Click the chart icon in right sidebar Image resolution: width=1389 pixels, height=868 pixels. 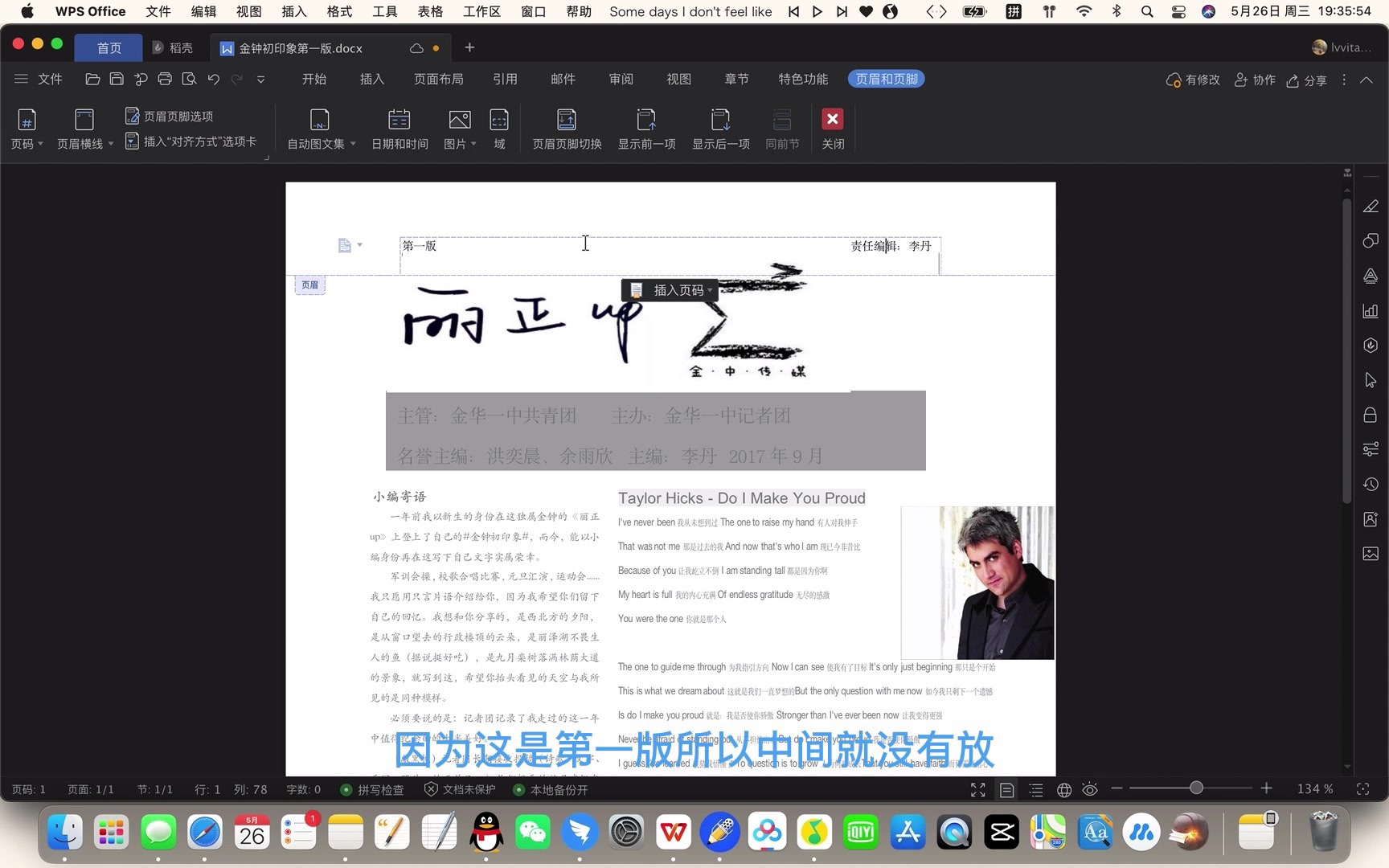click(1371, 311)
